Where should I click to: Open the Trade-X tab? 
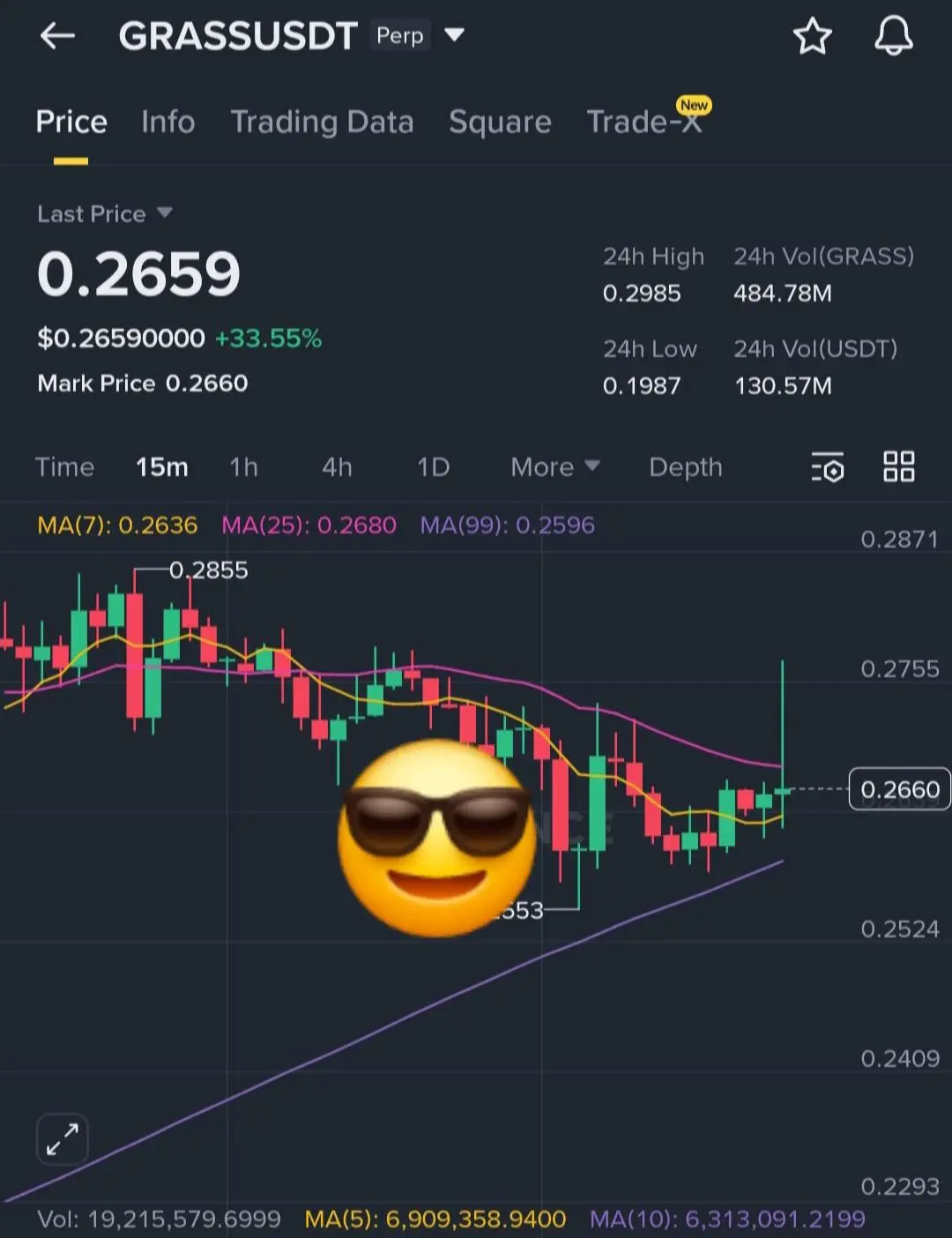645,121
